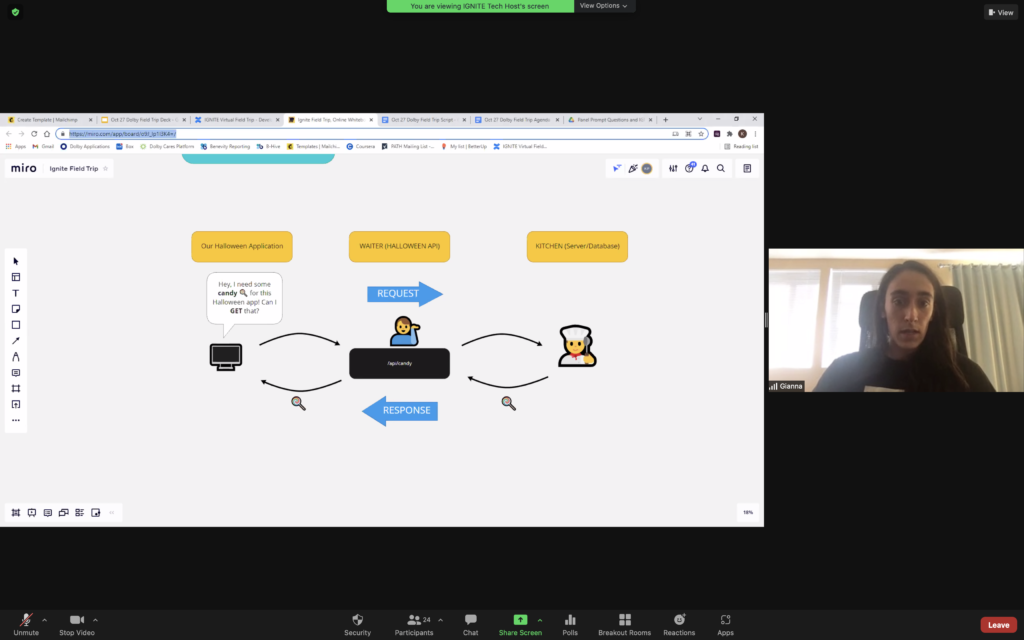Select the Miro text tool
The width and height of the screenshot is (1024, 640).
pos(16,293)
